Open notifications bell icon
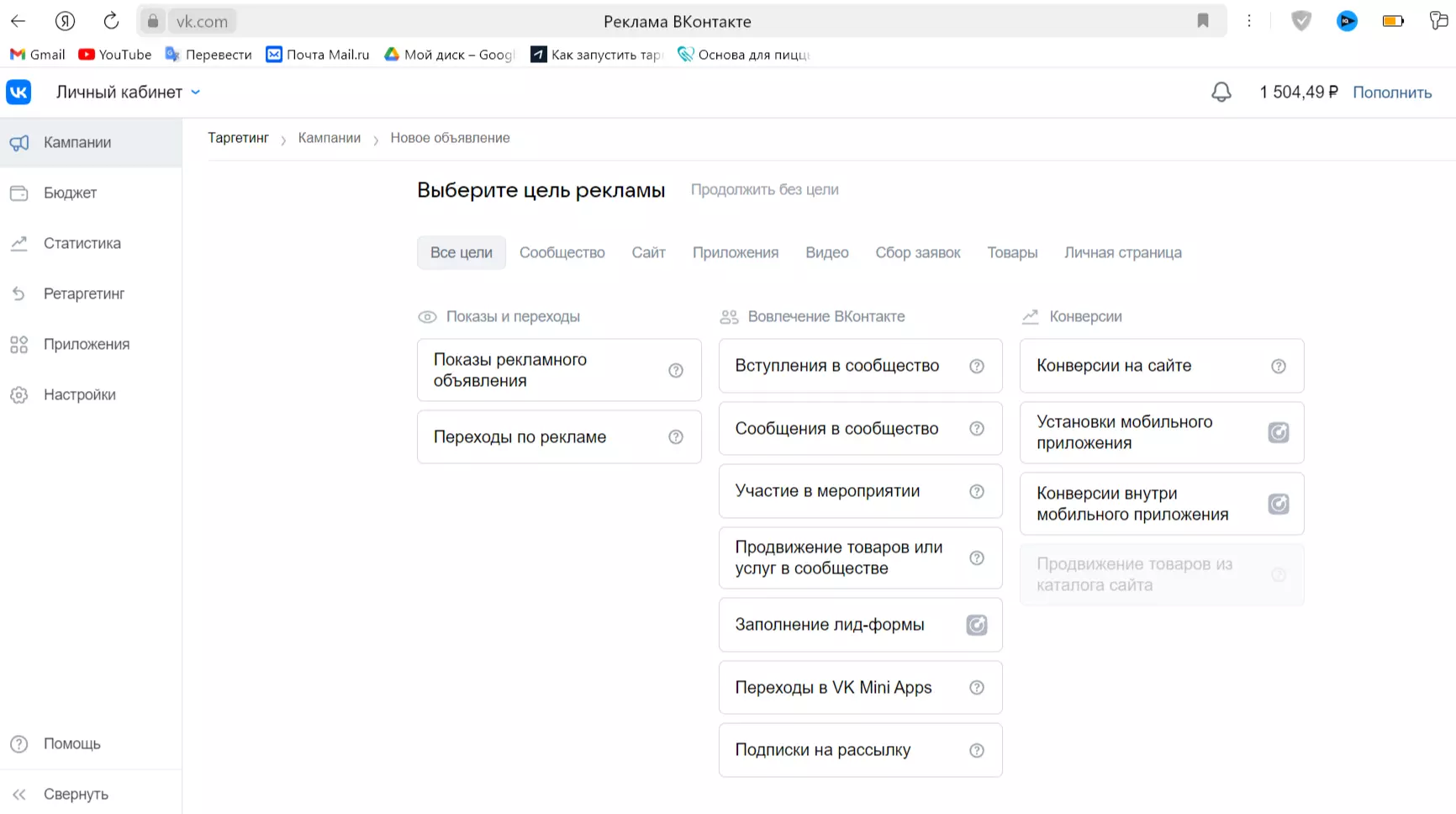This screenshot has height=814, width=1456. [x=1221, y=92]
